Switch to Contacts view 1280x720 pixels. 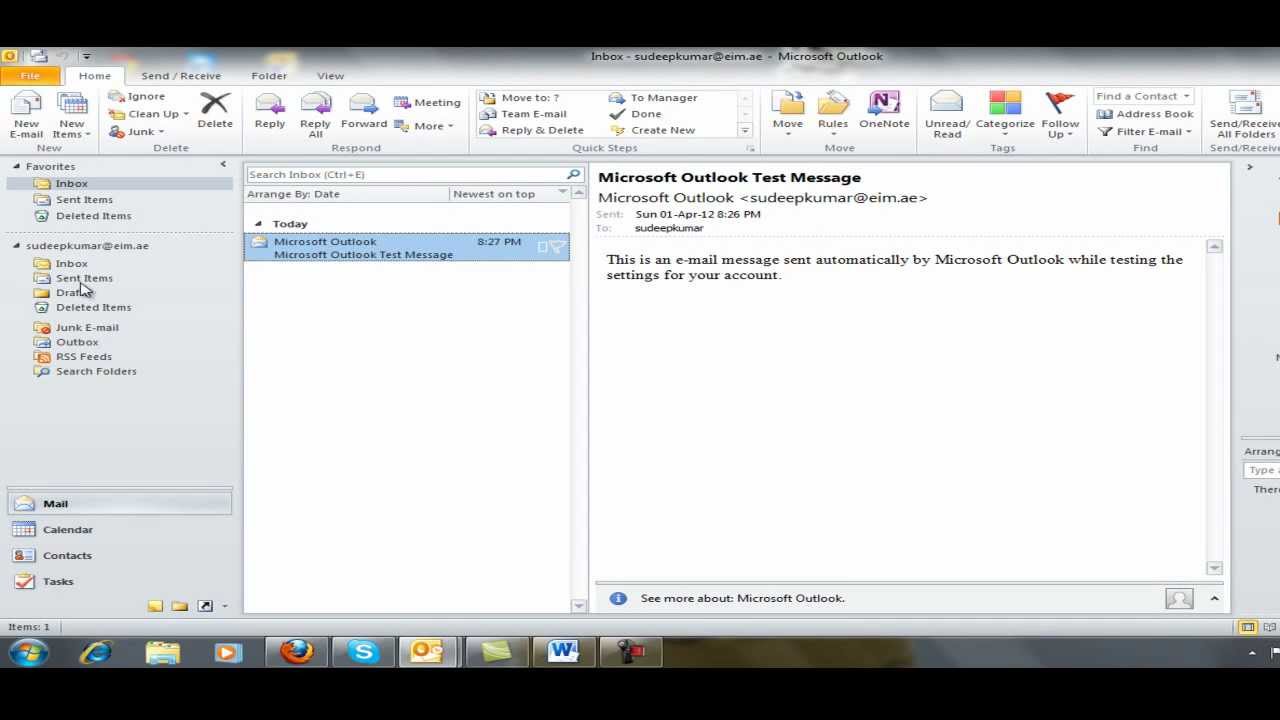tap(120, 556)
